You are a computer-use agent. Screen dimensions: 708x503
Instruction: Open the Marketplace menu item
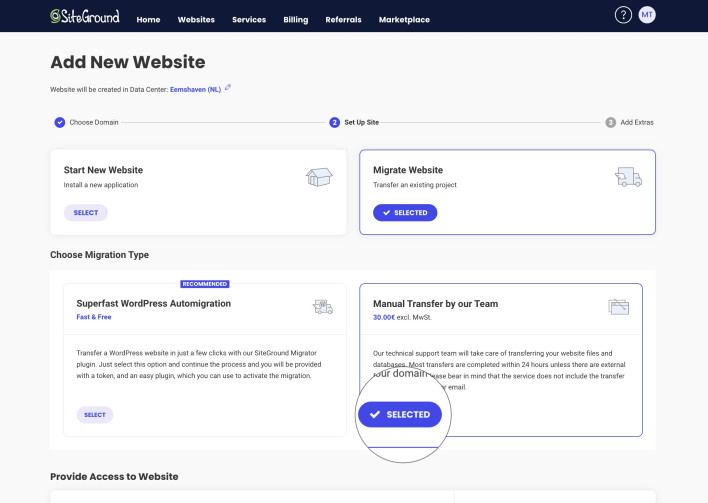404,20
